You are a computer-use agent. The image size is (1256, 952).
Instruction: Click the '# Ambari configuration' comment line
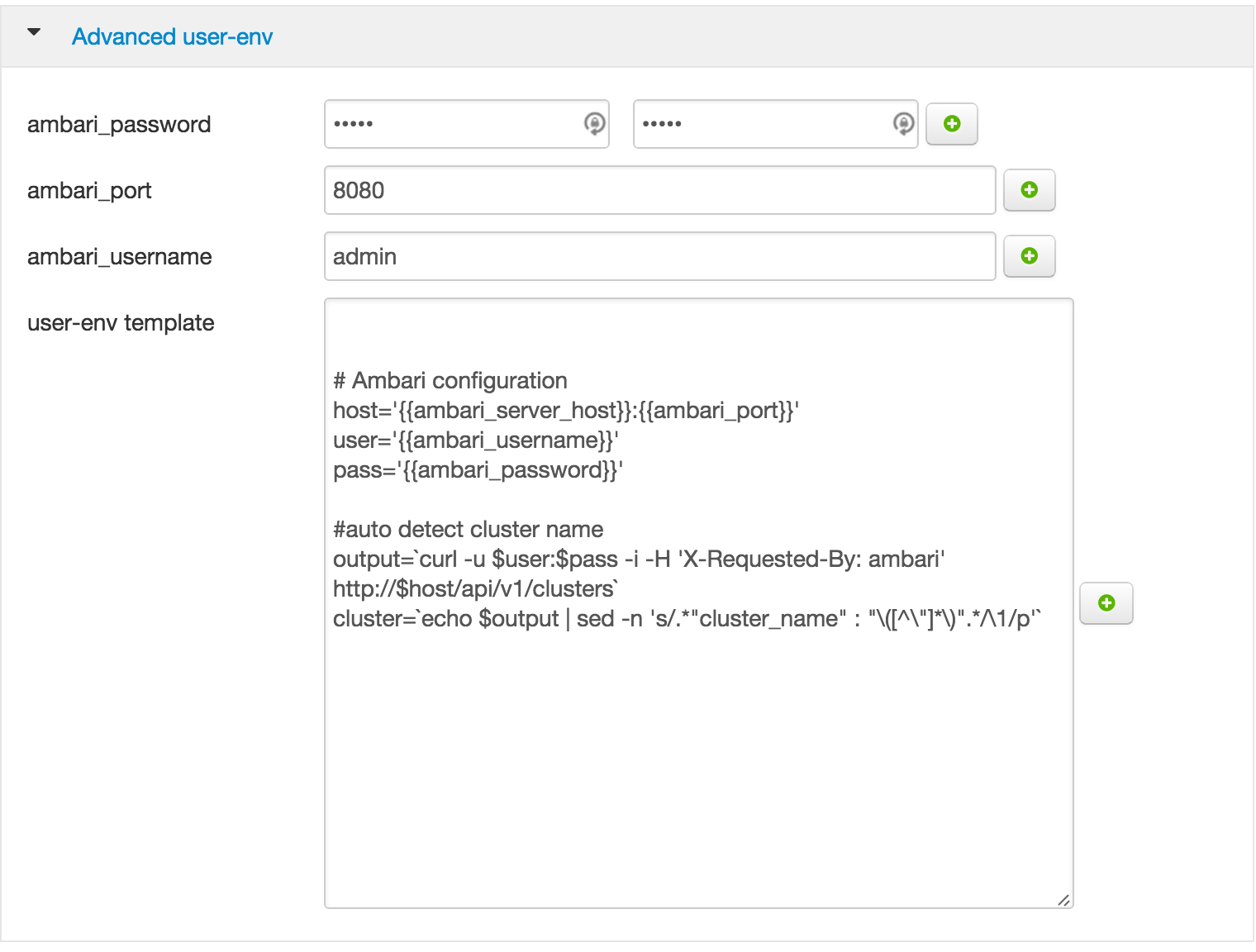[450, 381]
